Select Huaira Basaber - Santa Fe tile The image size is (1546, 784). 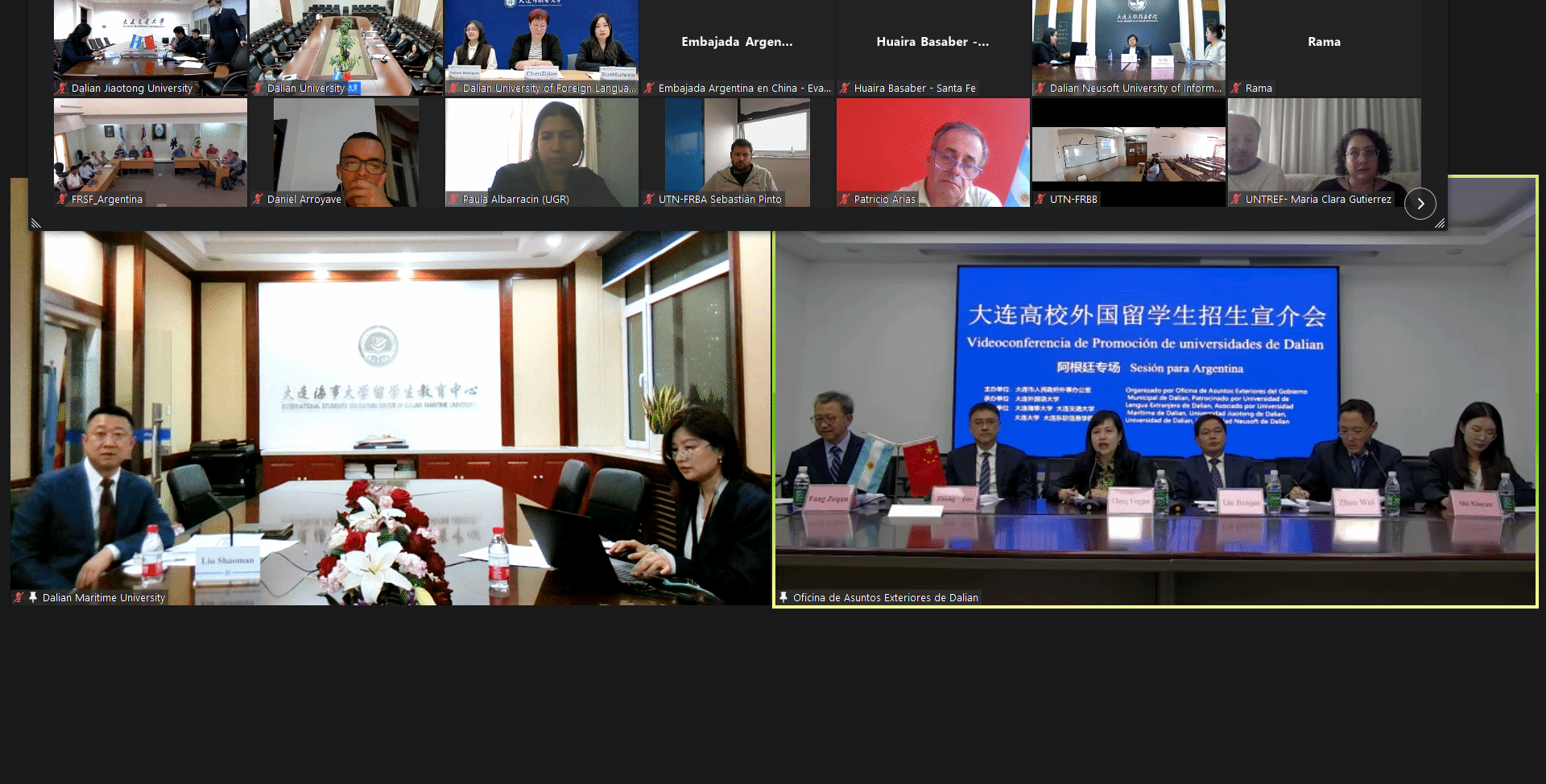click(932, 44)
